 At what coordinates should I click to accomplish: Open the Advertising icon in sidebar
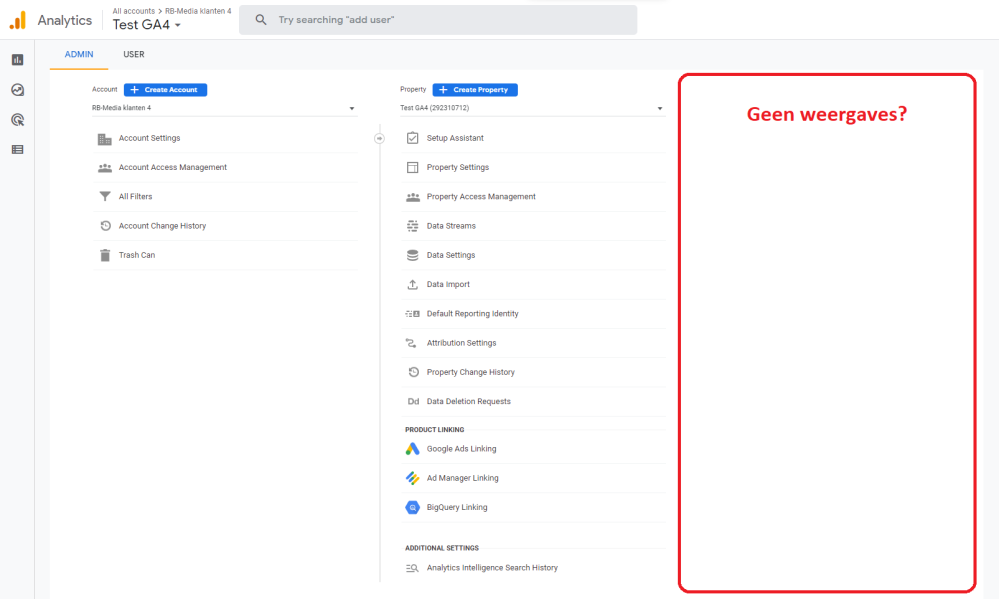tap(17, 120)
